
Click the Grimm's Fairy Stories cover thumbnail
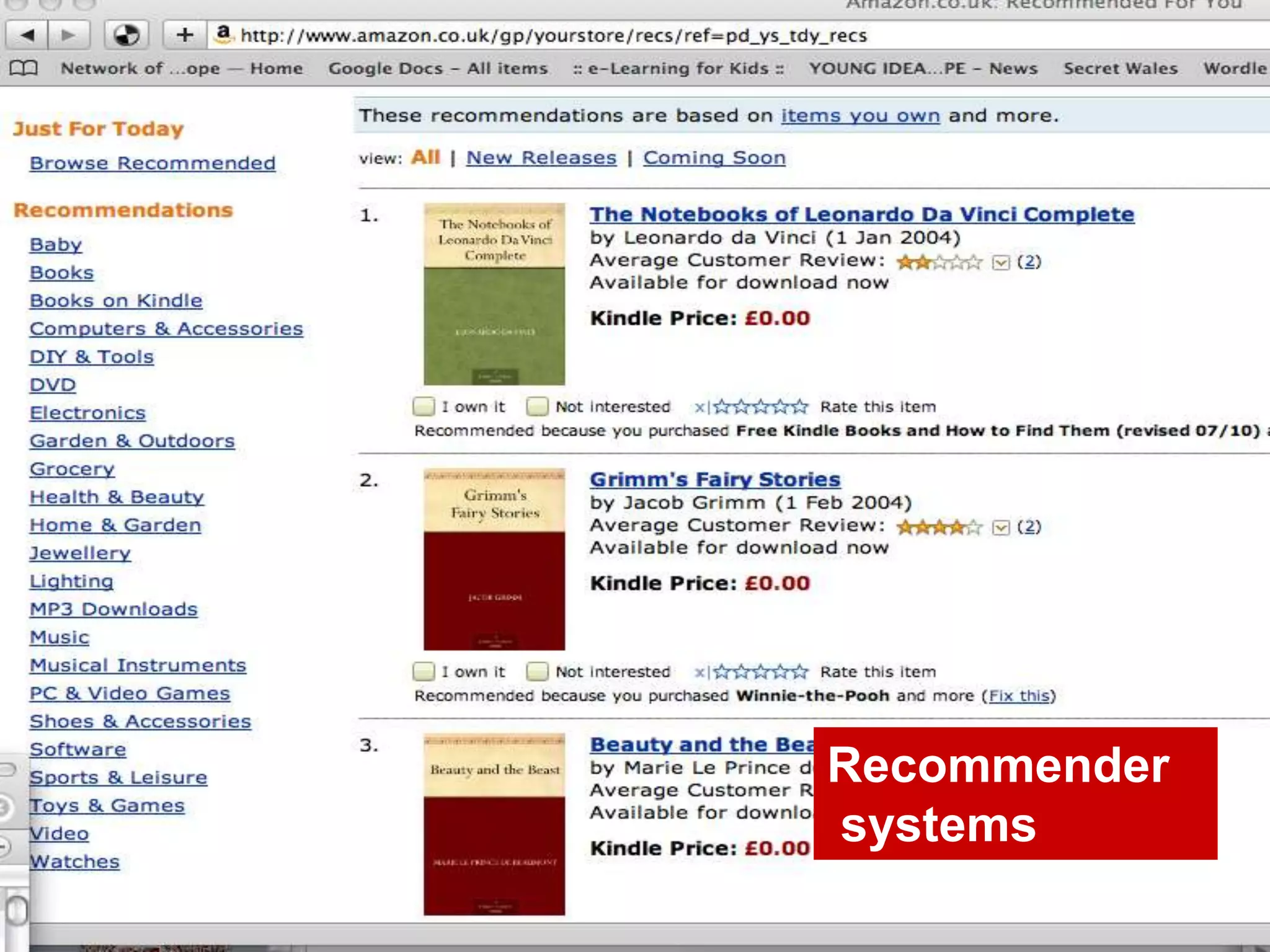[494, 559]
